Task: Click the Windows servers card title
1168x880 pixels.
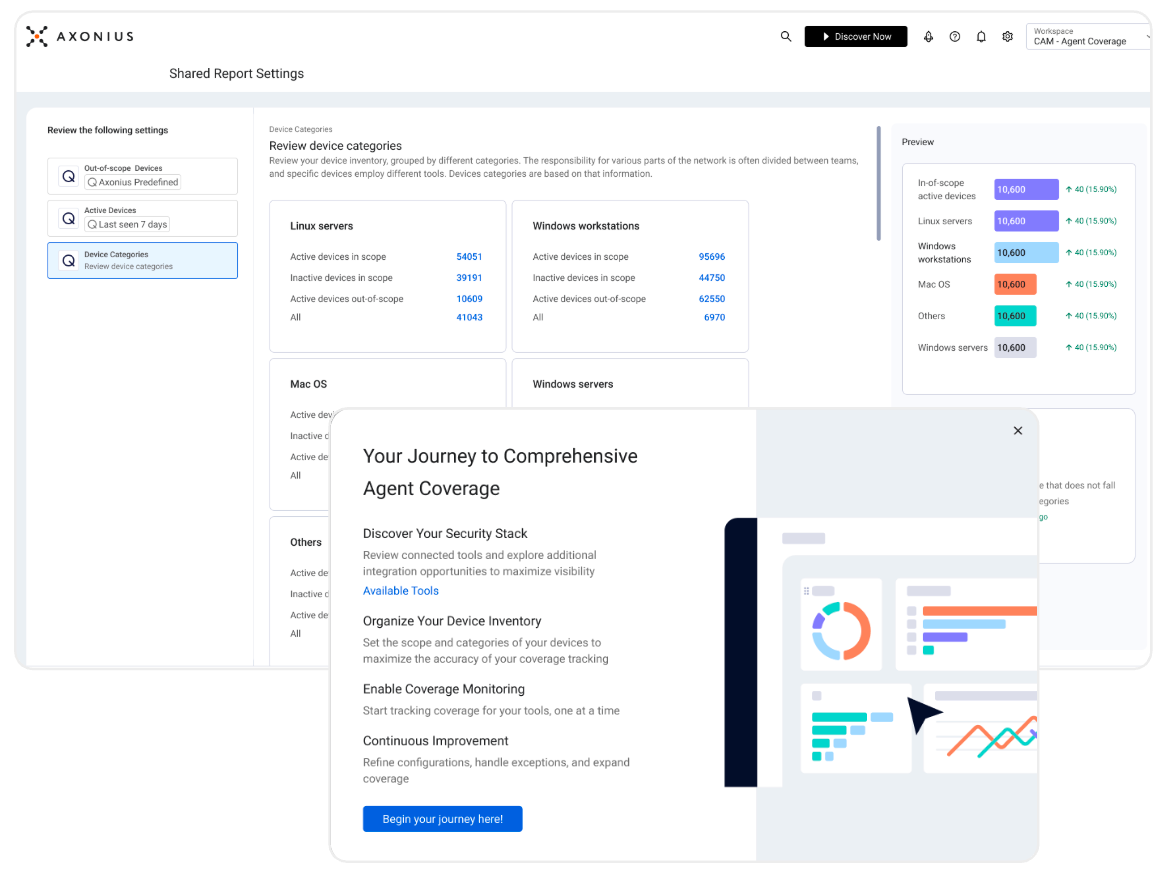Action: click(573, 384)
